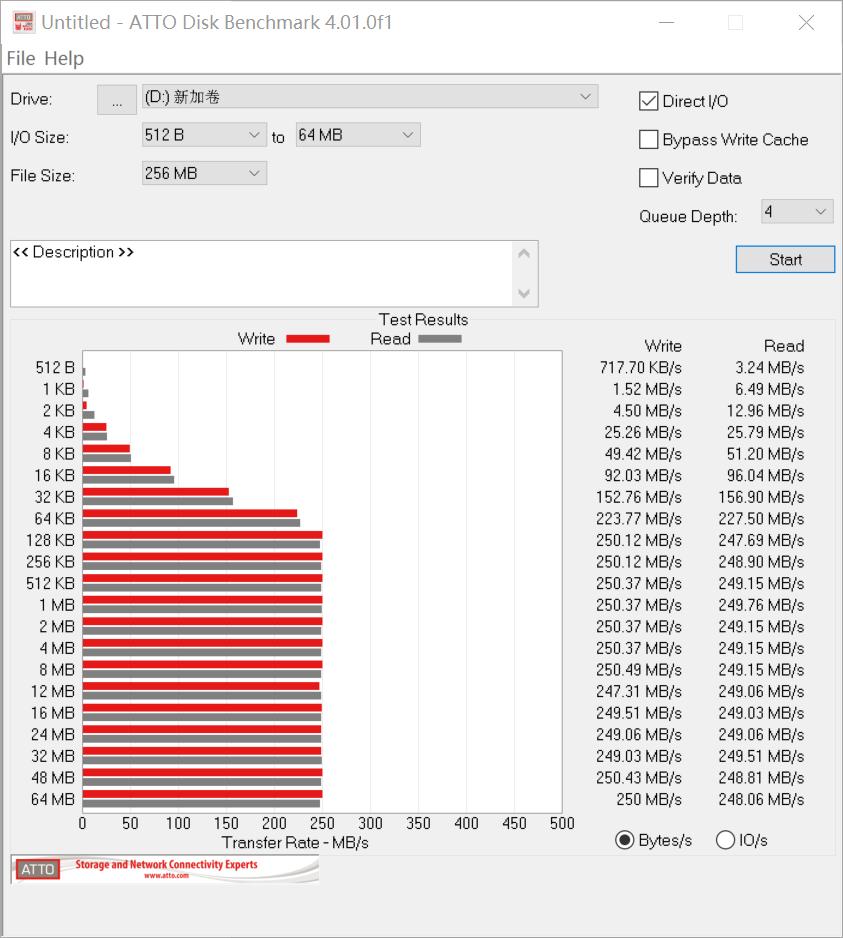Image resolution: width=843 pixels, height=938 pixels.
Task: Click the red Write legend marker
Action: point(307,339)
